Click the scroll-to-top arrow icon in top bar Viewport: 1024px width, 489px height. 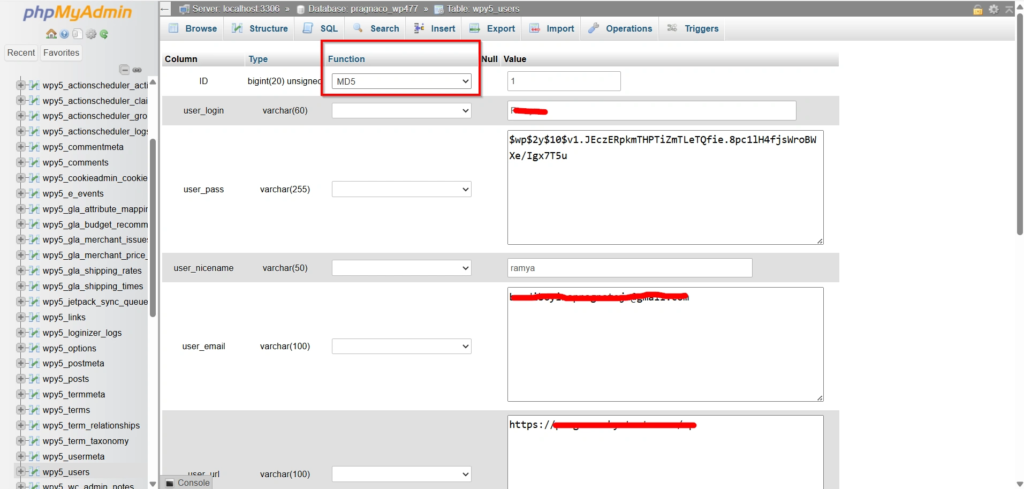(x=1010, y=9)
